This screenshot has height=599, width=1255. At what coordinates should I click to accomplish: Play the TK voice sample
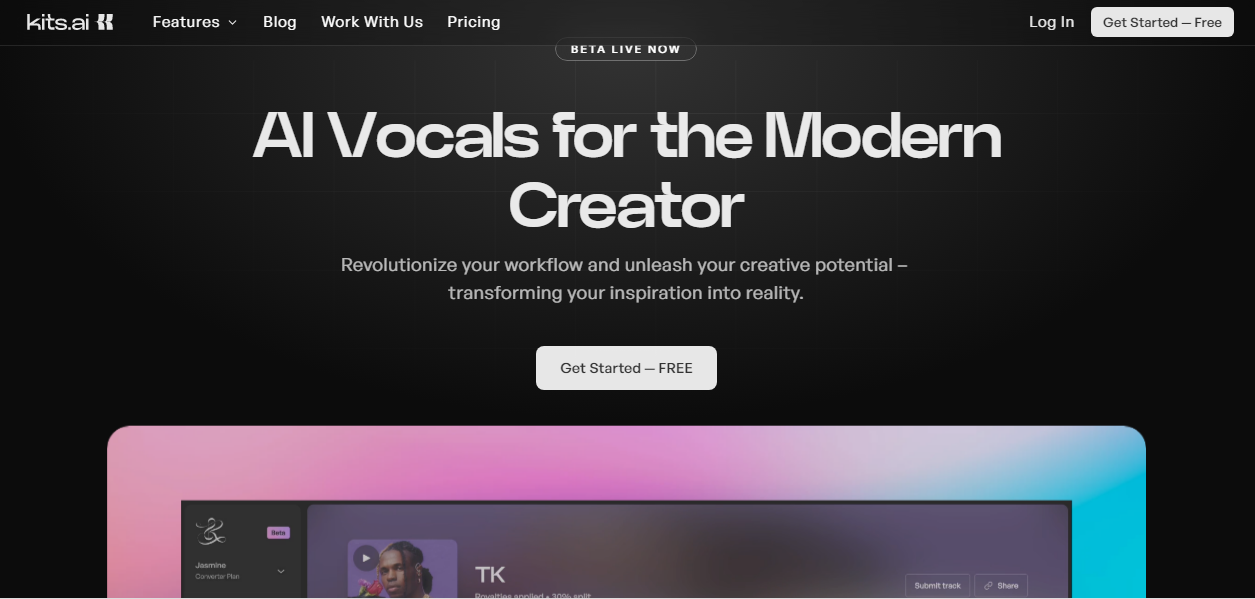click(366, 558)
